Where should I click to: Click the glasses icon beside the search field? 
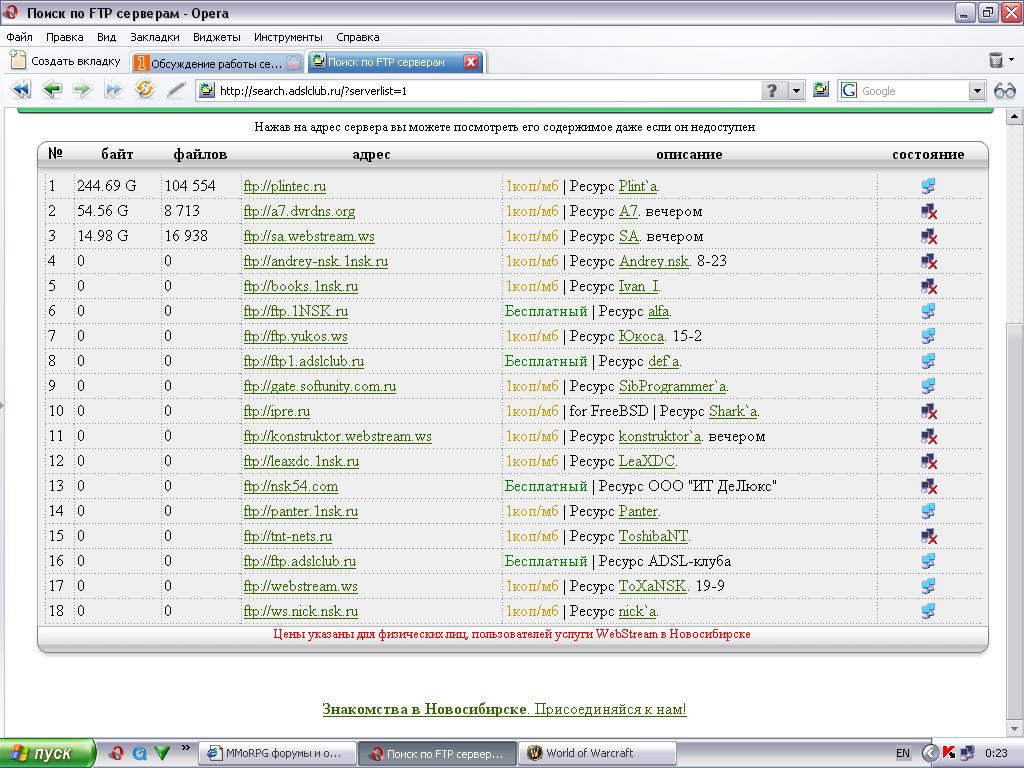pyautogui.click(x=1004, y=90)
